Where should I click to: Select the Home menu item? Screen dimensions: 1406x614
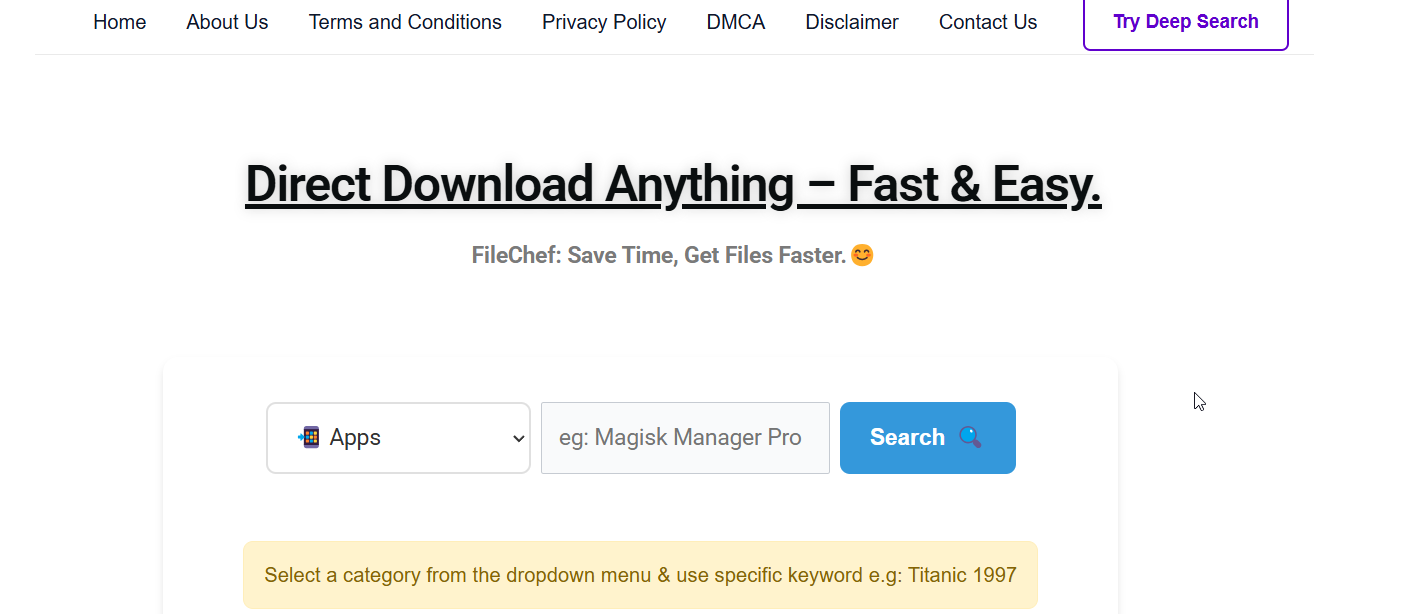click(119, 21)
